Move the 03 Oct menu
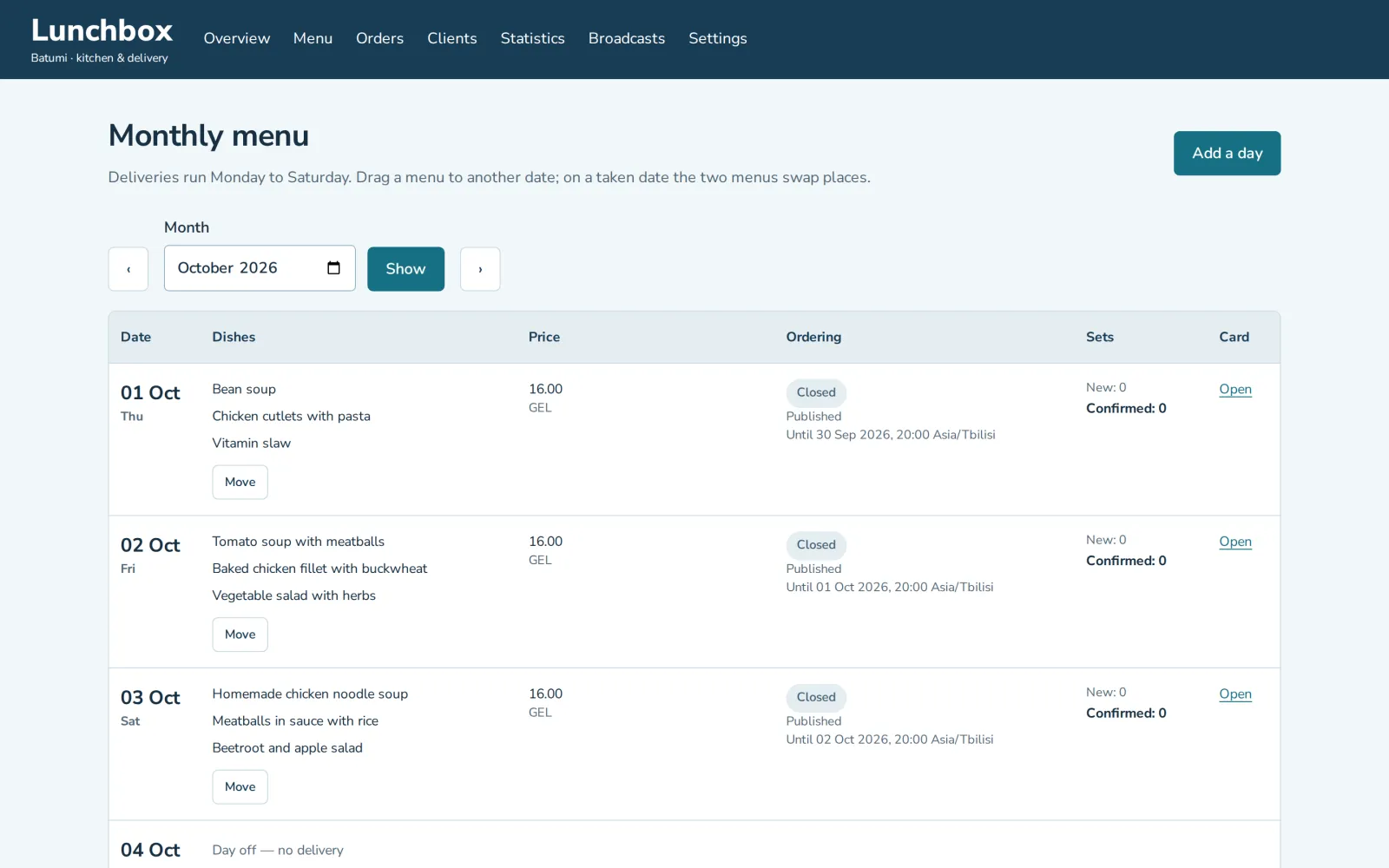The width and height of the screenshot is (1389, 868). [240, 786]
